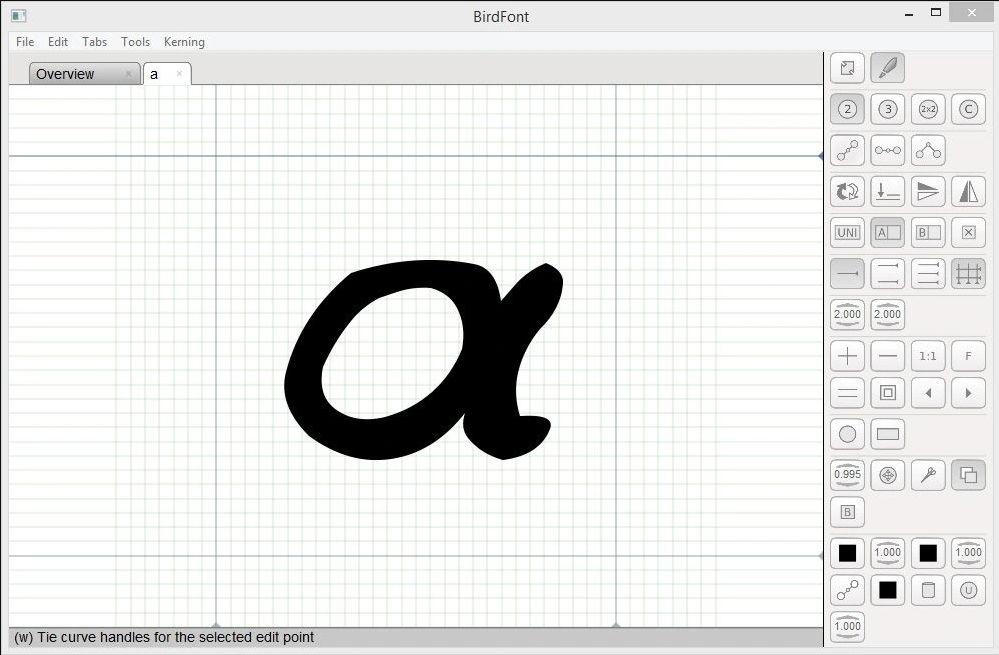Open the Kerning menu
Viewport: 999px width, 655px height.
coord(184,42)
